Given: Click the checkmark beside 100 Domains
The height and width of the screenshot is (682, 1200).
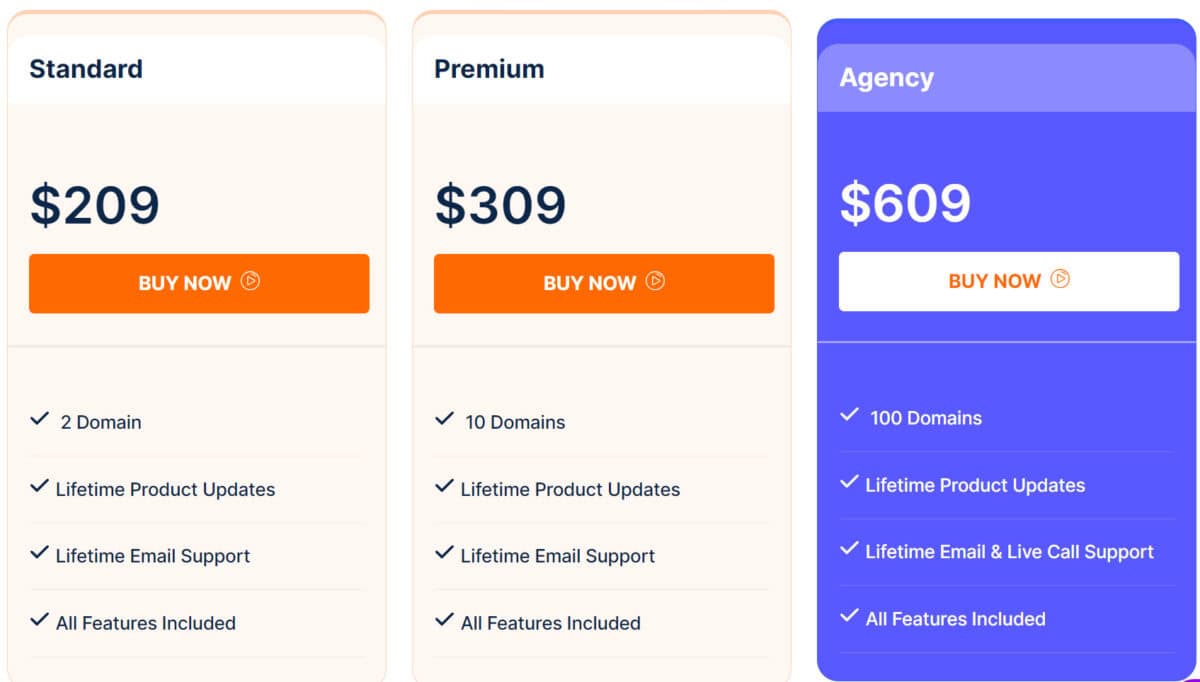Looking at the screenshot, I should [x=849, y=415].
